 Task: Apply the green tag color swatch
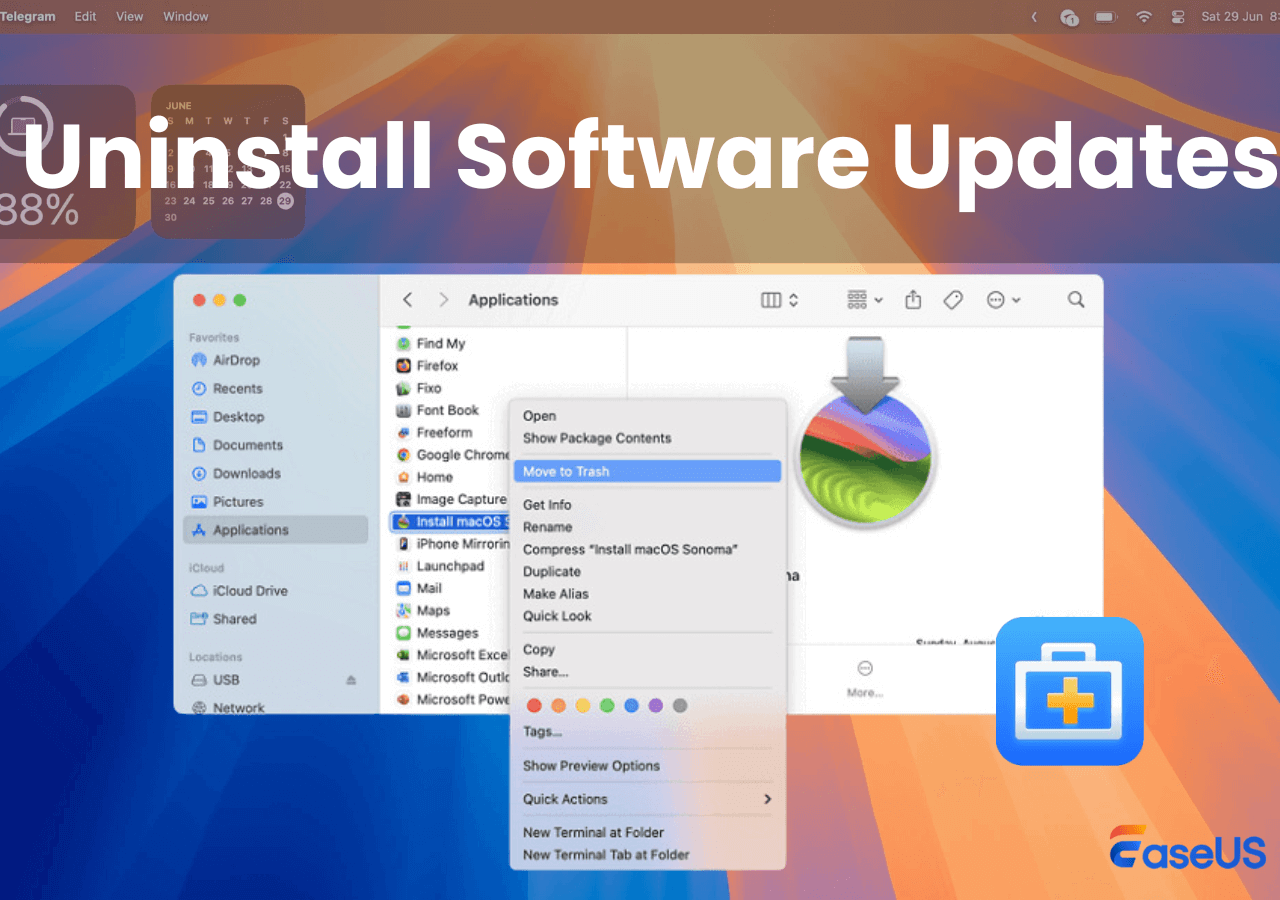607,705
